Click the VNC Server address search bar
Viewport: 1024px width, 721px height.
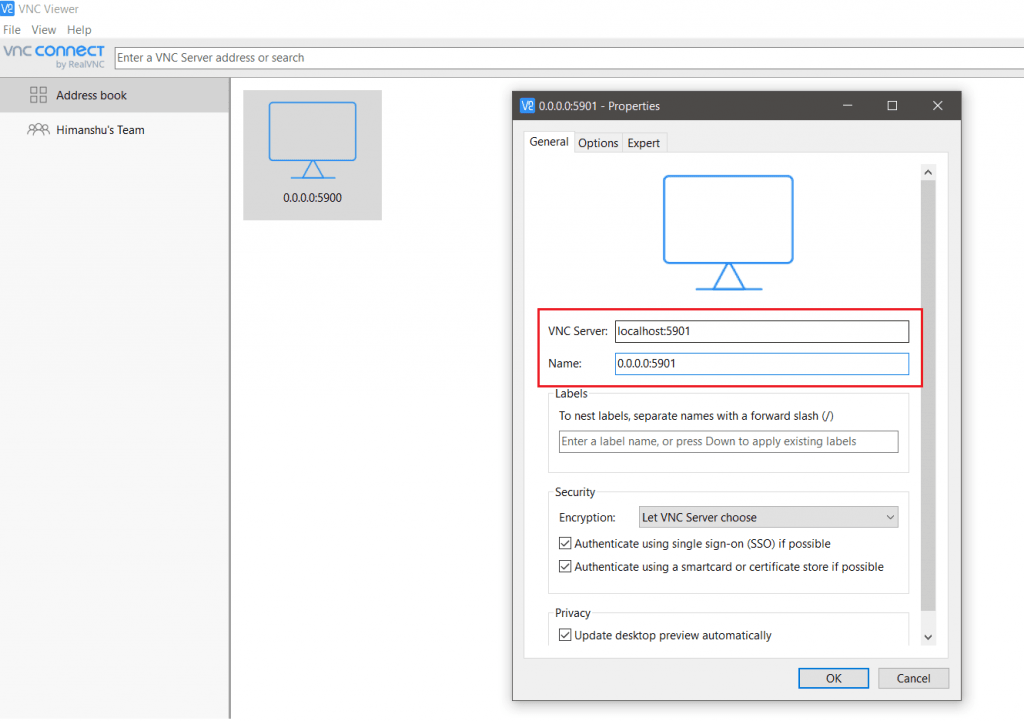pos(569,57)
